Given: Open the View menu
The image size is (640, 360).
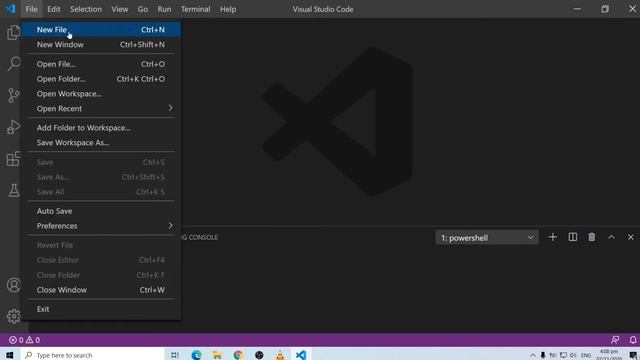Looking at the screenshot, I should pos(120,9).
